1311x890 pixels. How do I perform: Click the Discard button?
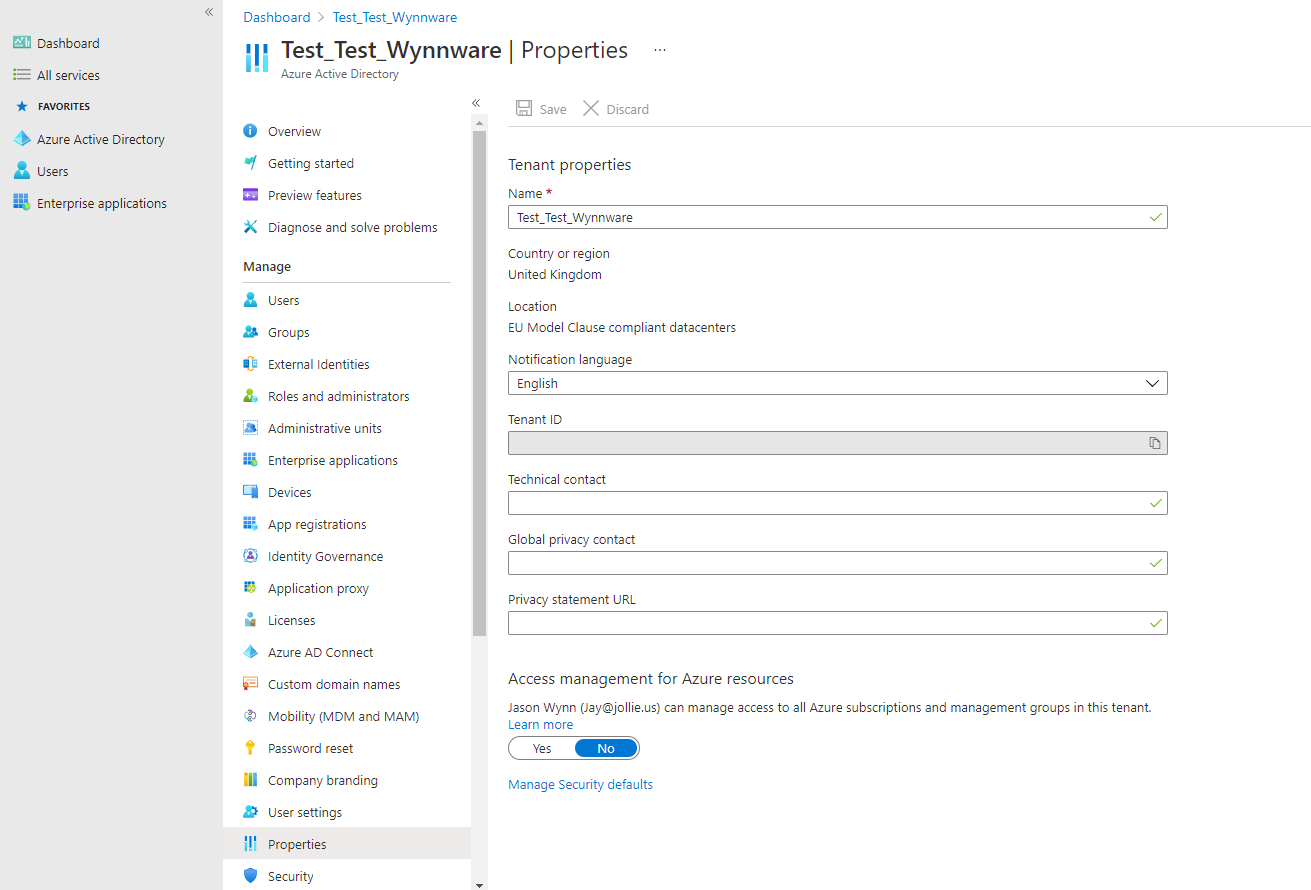(x=616, y=109)
